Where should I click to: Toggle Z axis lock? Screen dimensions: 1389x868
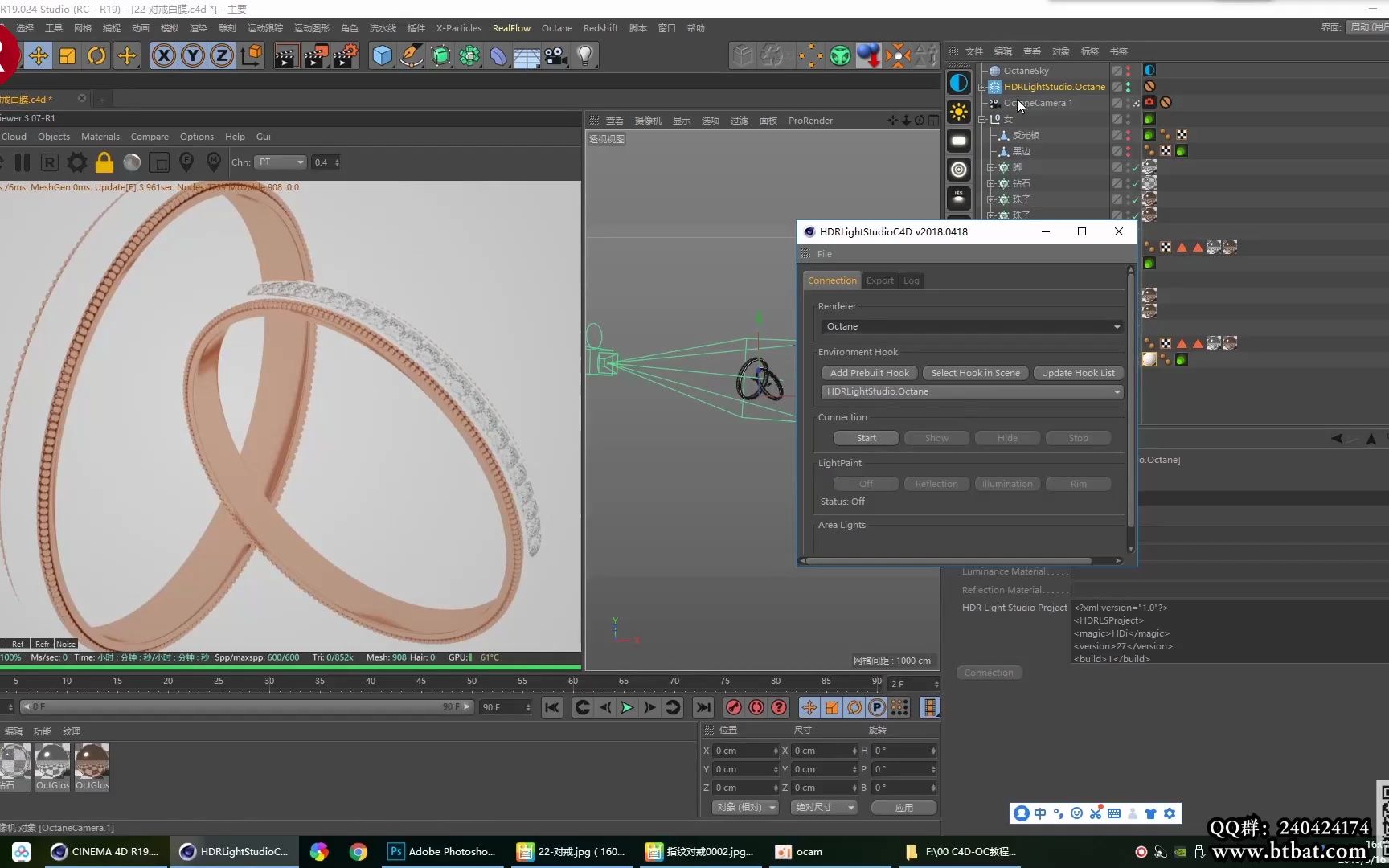tap(221, 55)
